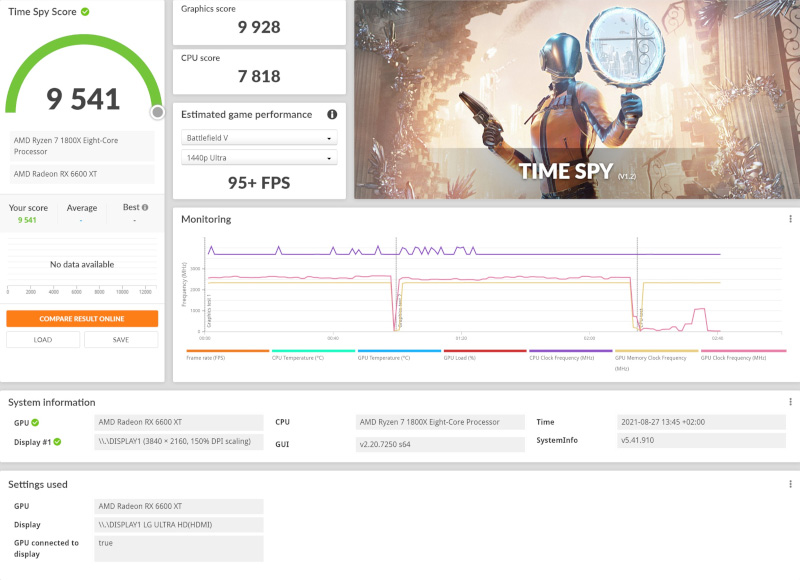Click Your score value 9 541 in green
The height and width of the screenshot is (580, 800).
tap(27, 220)
